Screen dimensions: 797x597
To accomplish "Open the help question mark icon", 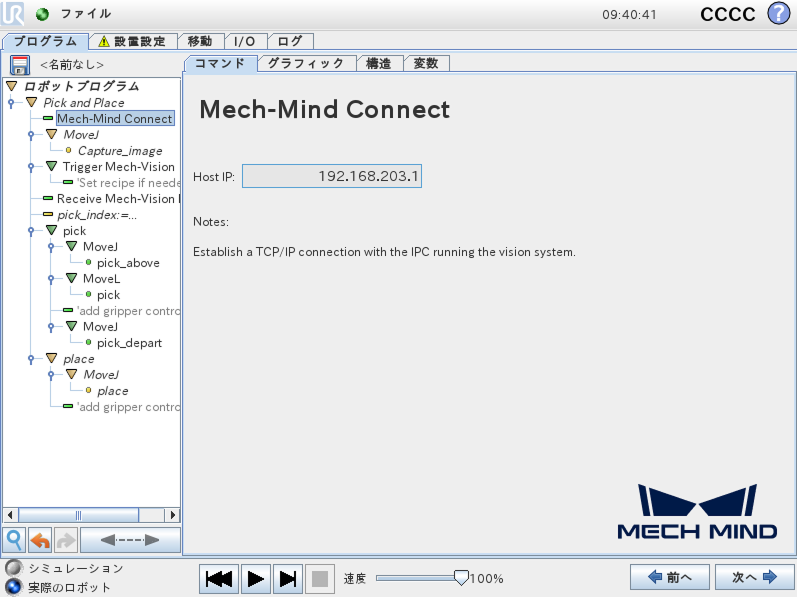I will [x=778, y=13].
